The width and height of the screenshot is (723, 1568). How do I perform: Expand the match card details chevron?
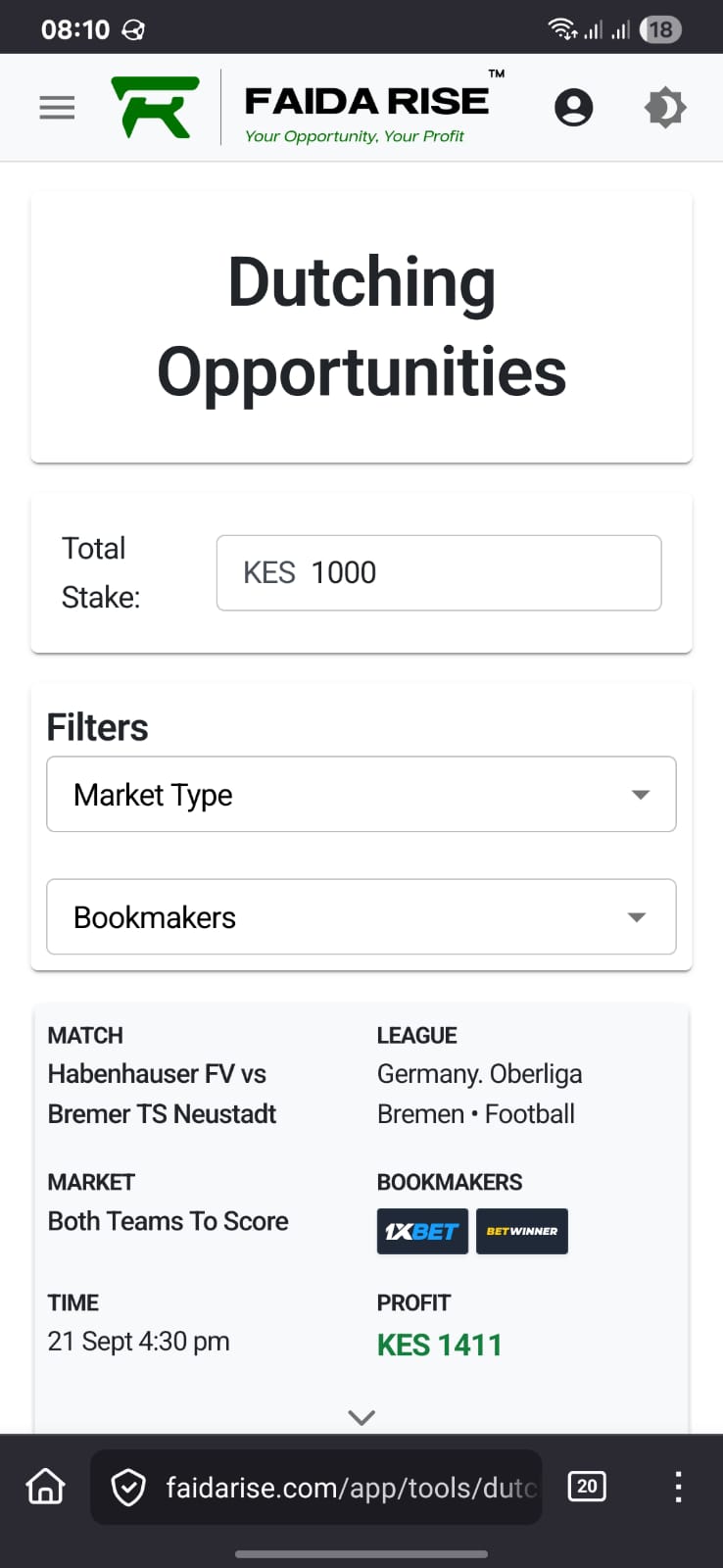361,1417
